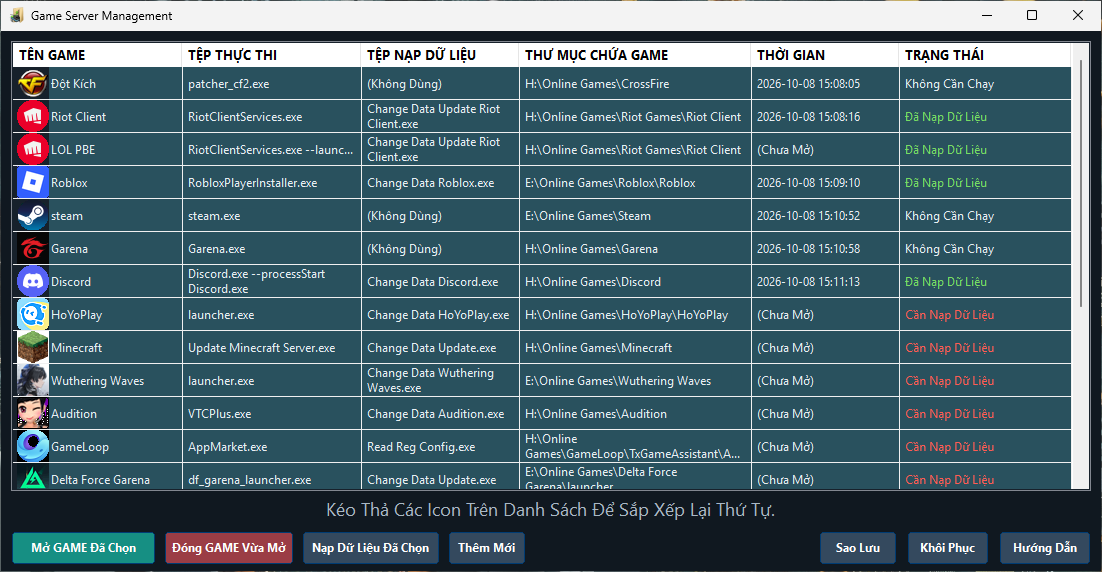The image size is (1102, 572).
Task: Click the steam.exe cell
Action: click(271, 216)
